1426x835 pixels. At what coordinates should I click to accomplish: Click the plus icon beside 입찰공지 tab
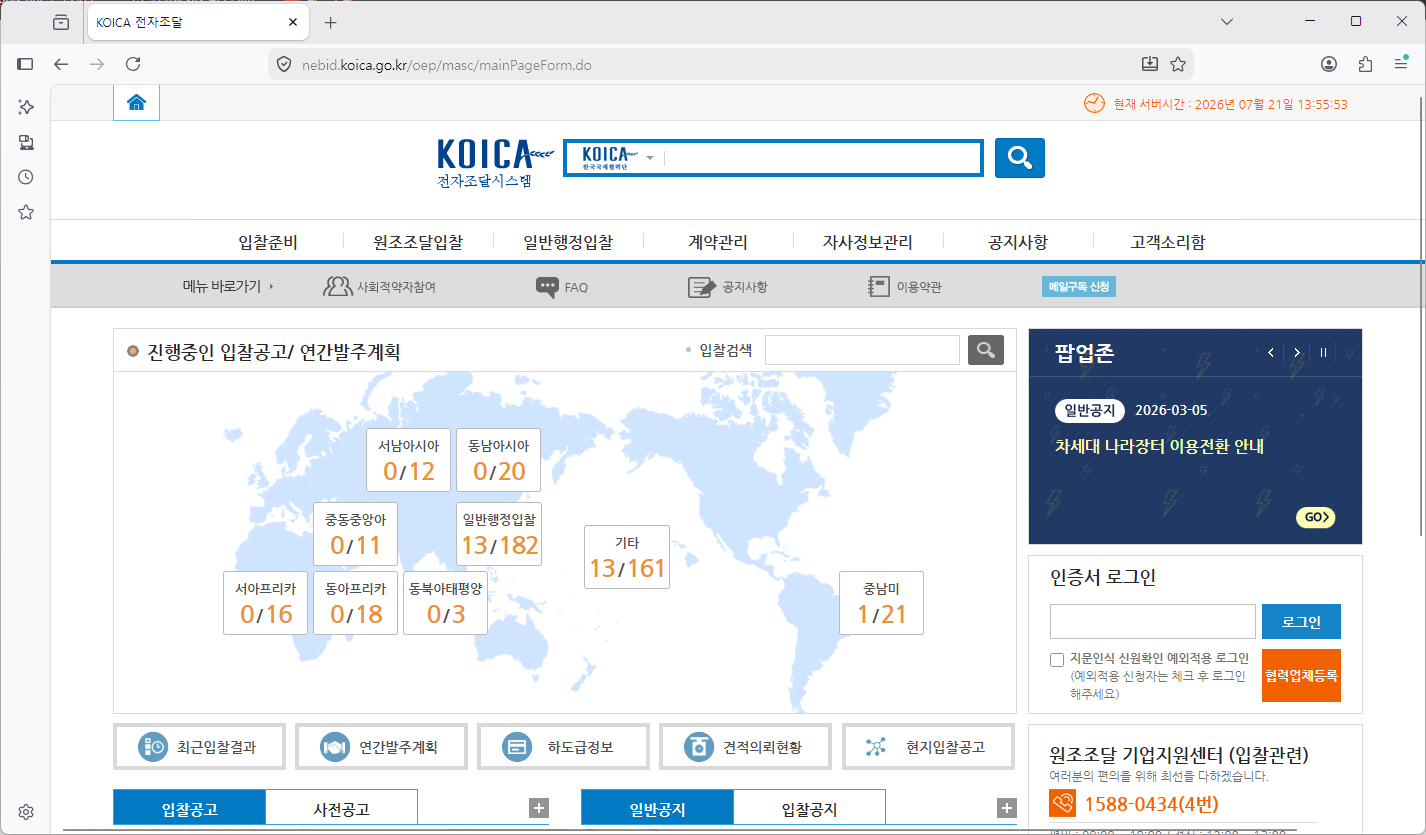(x=1007, y=808)
